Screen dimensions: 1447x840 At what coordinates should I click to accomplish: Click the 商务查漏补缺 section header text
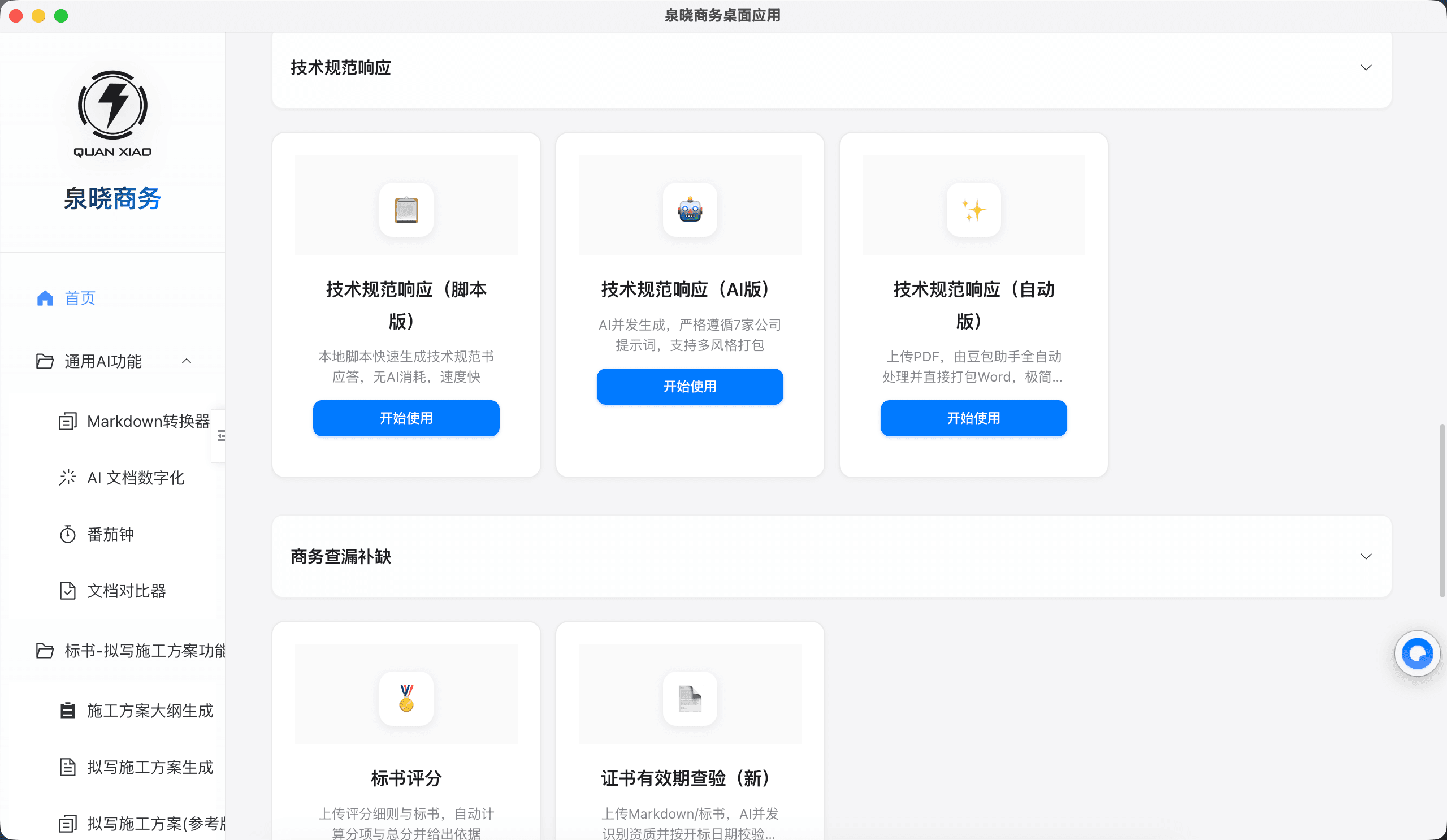click(x=340, y=556)
